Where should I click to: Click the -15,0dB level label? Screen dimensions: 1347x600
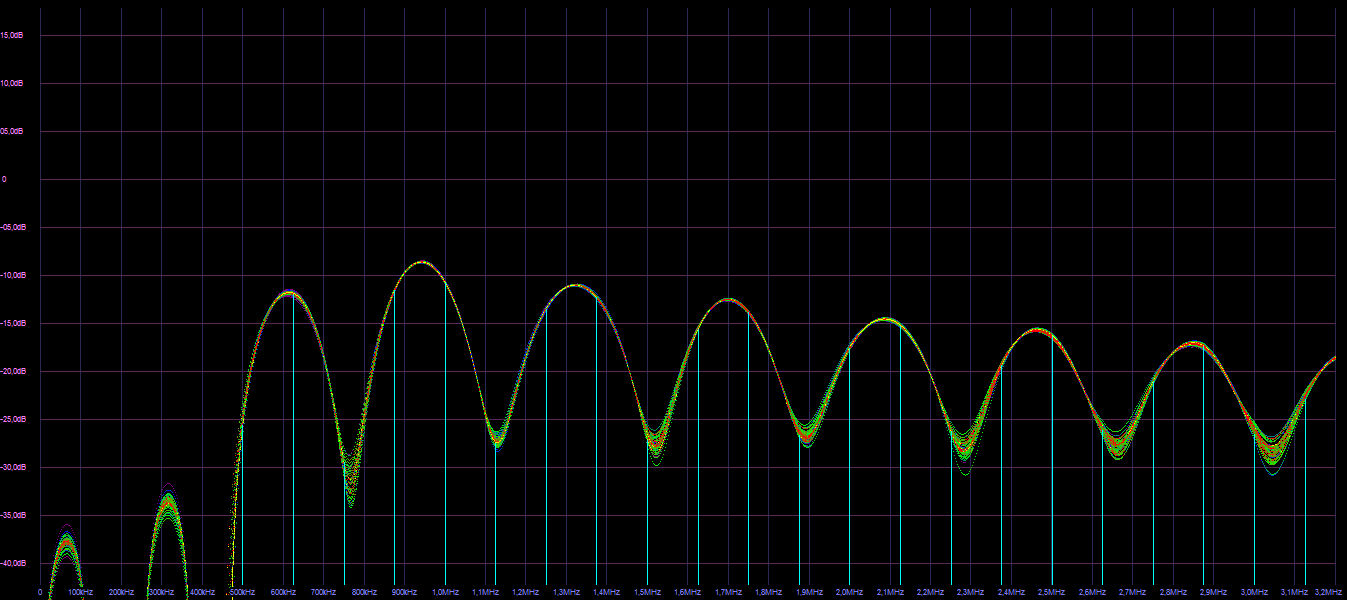(12, 323)
